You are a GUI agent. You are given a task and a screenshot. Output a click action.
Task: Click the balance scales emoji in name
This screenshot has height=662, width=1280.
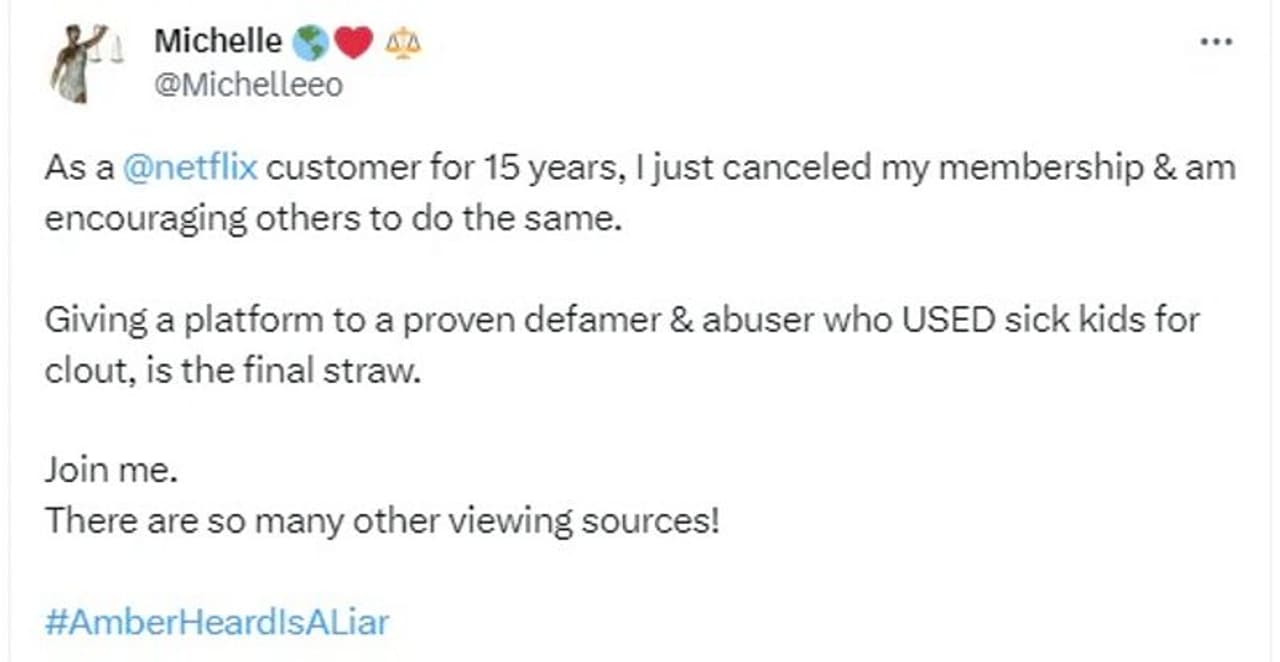click(x=404, y=42)
